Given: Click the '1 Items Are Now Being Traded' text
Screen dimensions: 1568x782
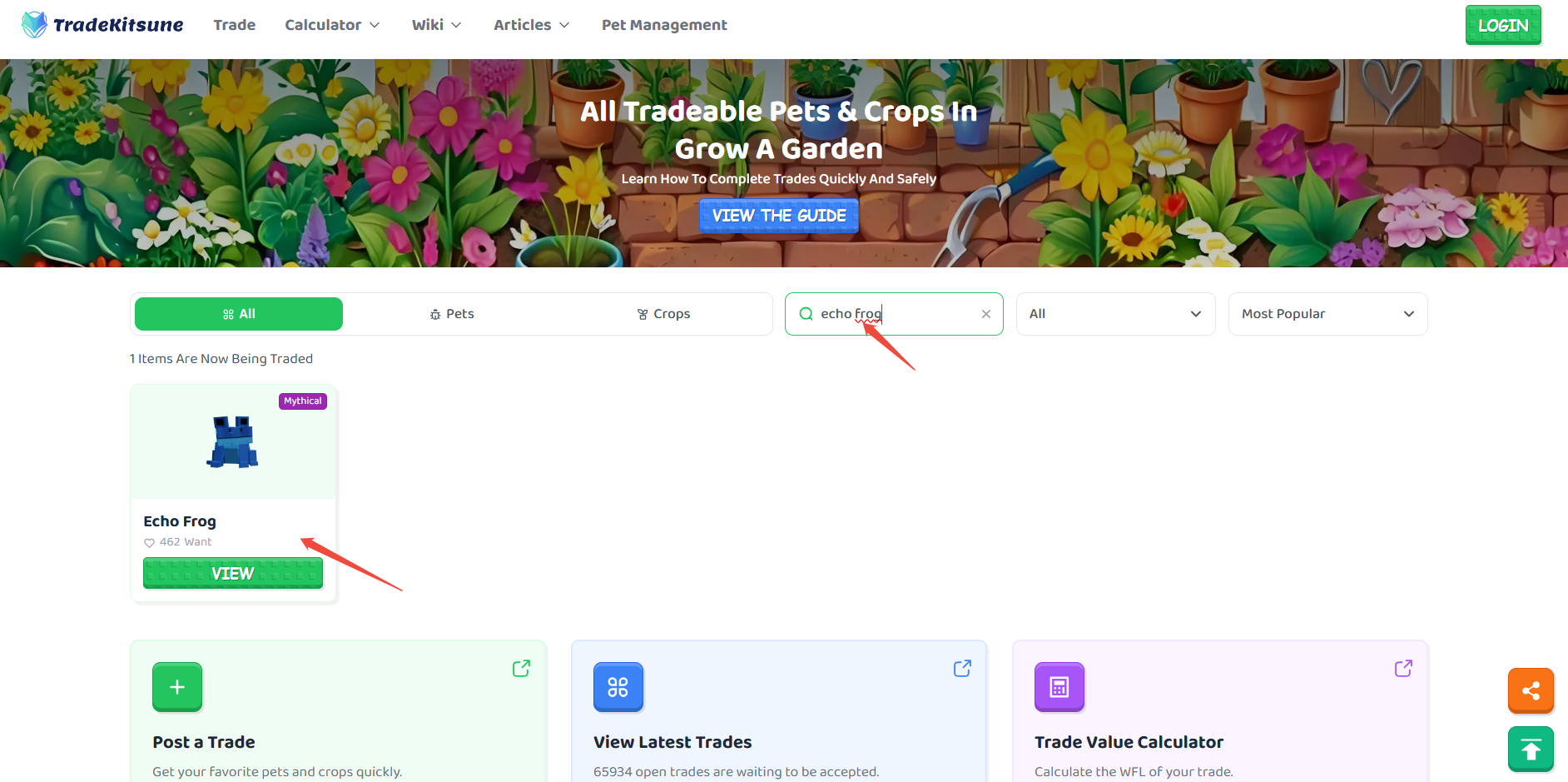Looking at the screenshot, I should (221, 359).
